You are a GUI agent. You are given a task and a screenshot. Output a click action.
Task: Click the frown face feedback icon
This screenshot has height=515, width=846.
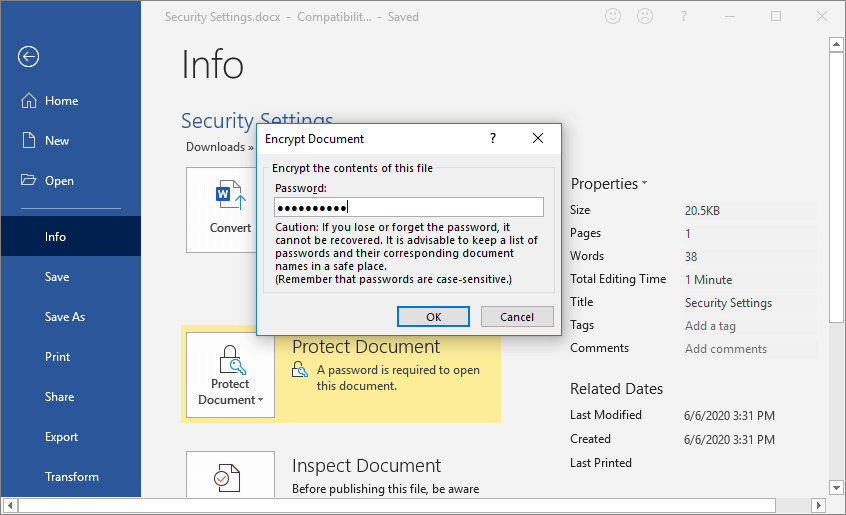pos(646,17)
